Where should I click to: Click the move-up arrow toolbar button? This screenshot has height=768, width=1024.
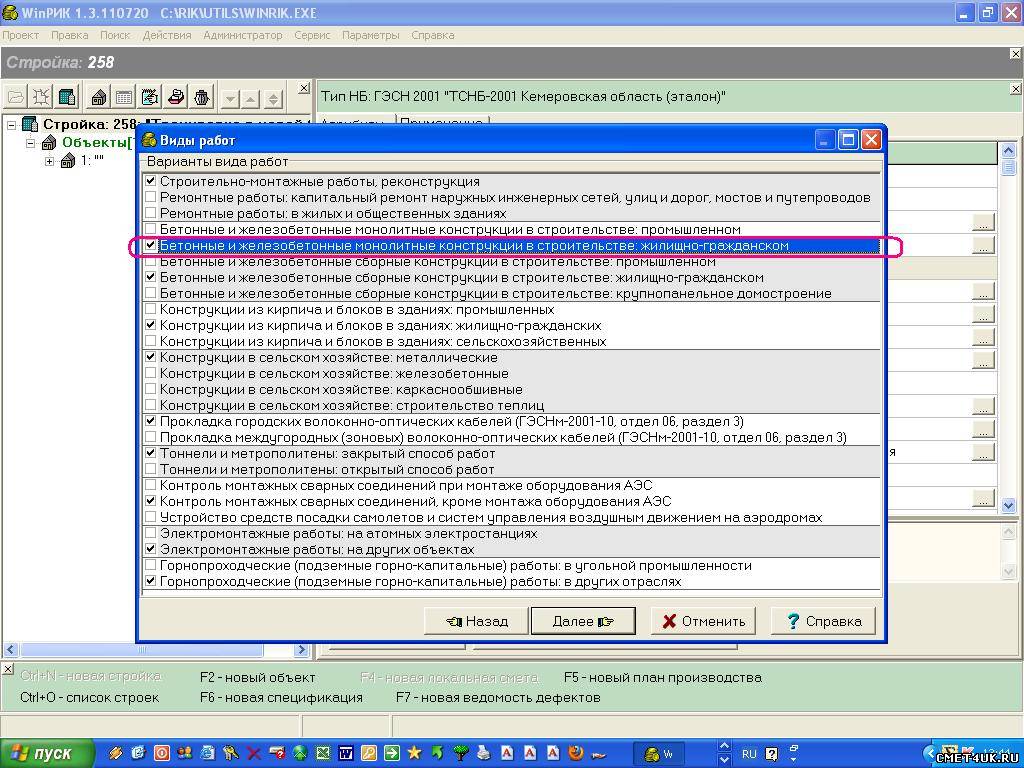[x=251, y=99]
